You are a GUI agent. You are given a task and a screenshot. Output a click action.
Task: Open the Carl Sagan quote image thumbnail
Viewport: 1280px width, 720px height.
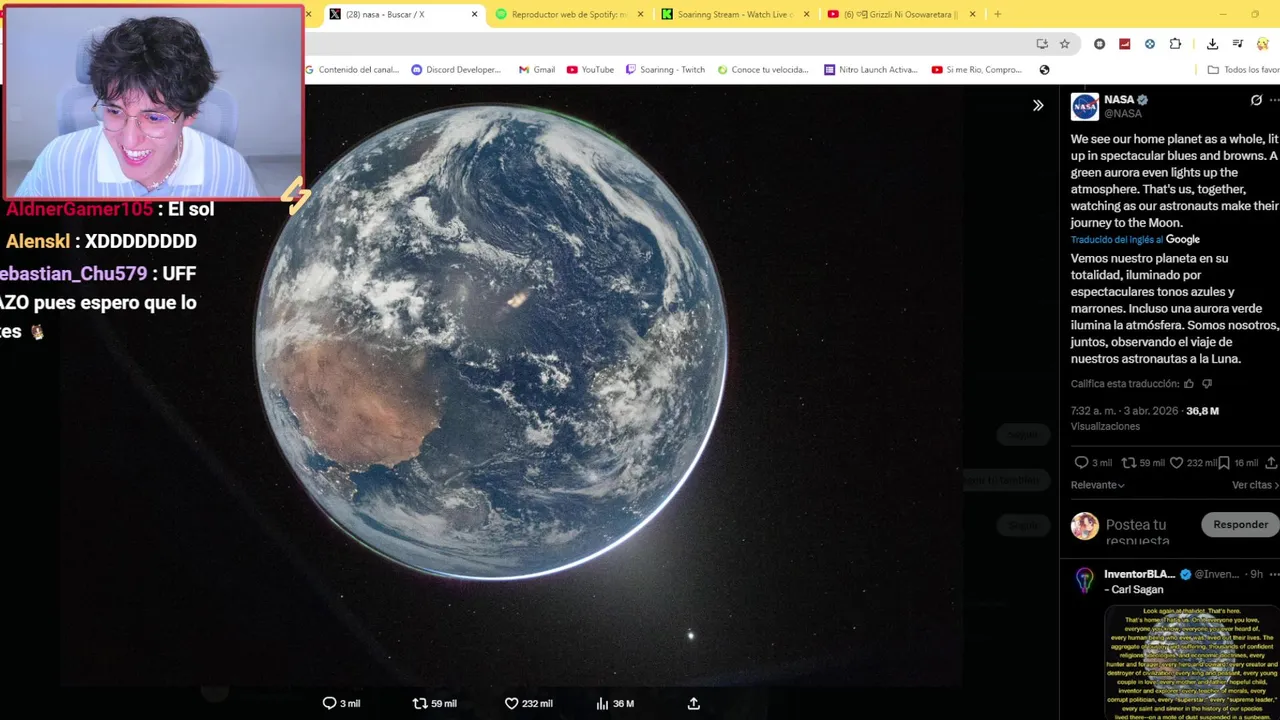tap(1192, 660)
